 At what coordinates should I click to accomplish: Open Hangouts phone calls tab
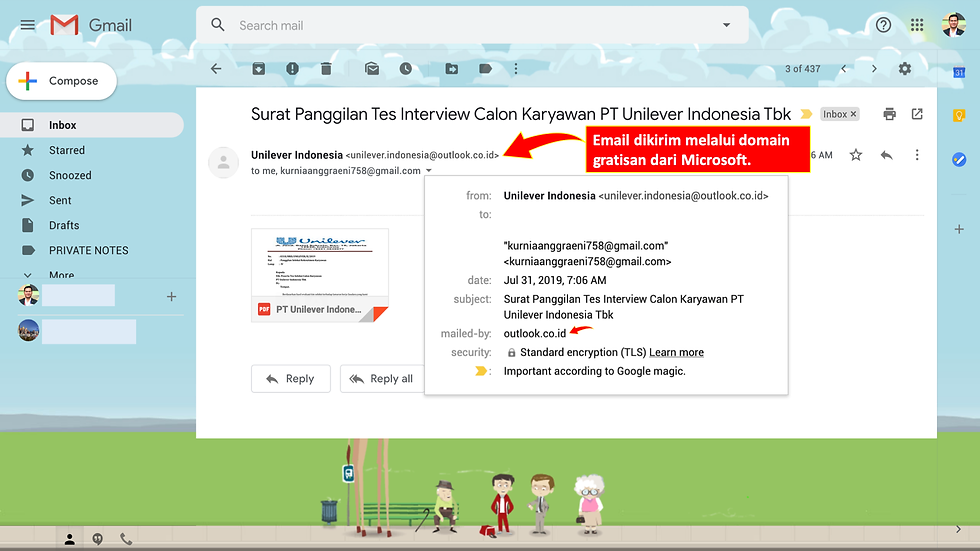pyautogui.click(x=126, y=539)
